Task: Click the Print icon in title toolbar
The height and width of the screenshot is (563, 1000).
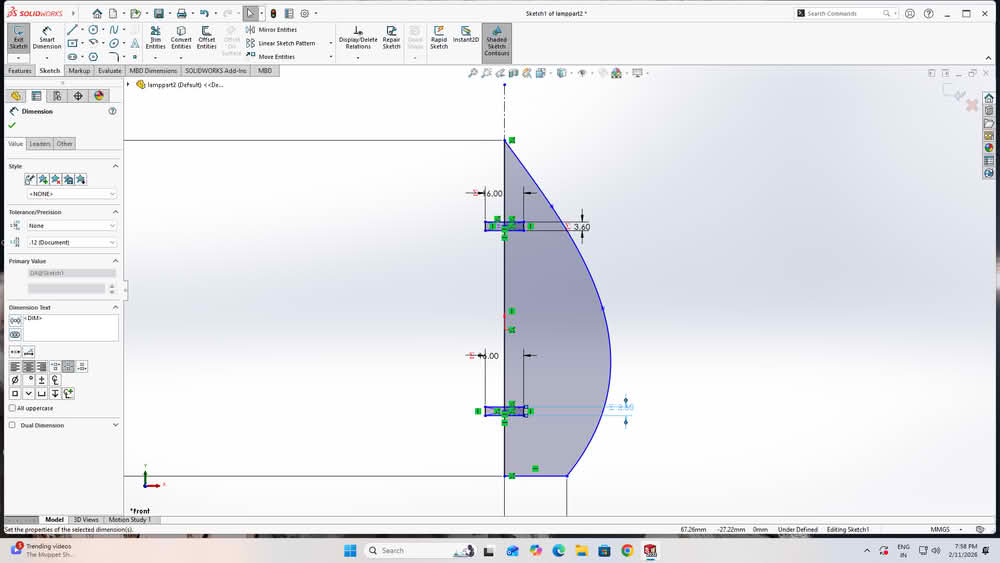Action: (x=182, y=13)
